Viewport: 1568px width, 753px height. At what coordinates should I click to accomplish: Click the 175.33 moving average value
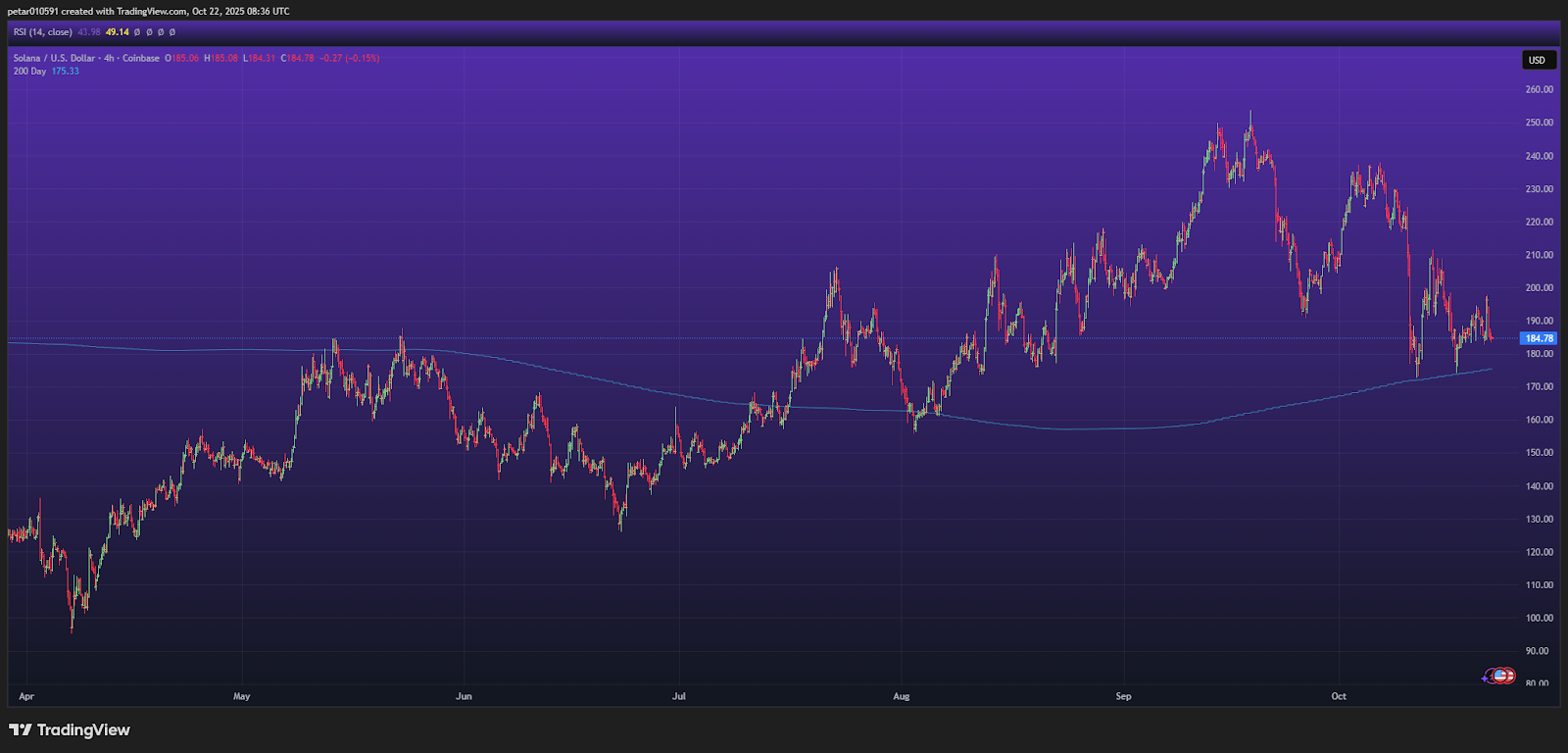66,72
